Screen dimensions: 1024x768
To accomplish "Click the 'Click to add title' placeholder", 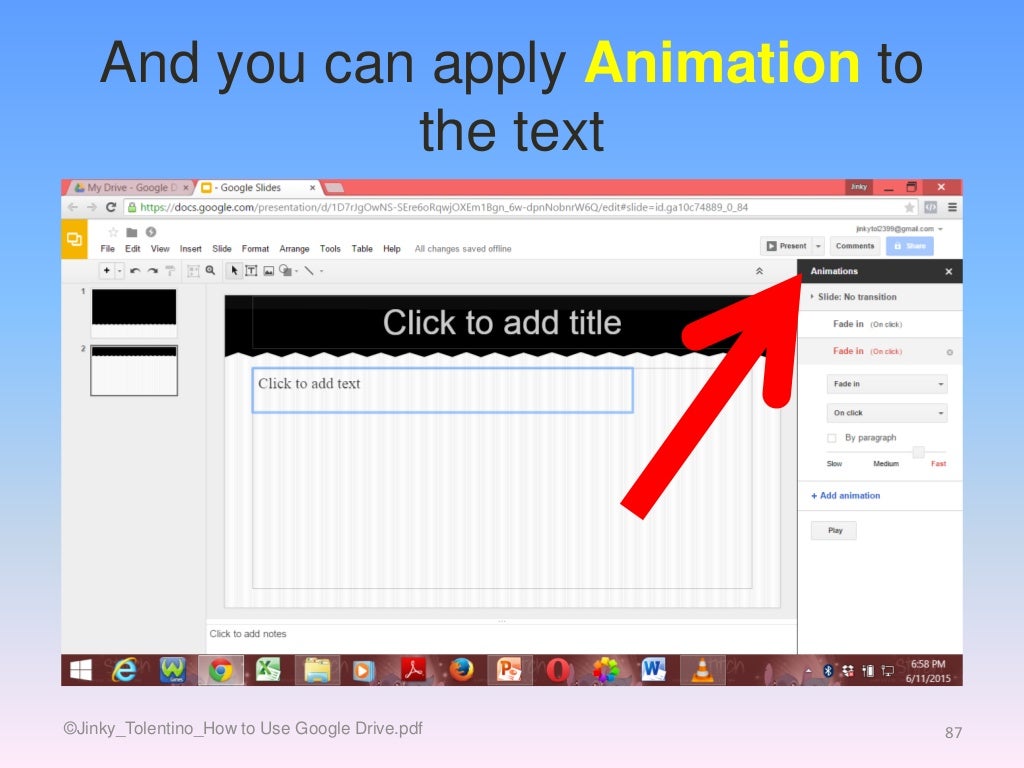I will [502, 323].
